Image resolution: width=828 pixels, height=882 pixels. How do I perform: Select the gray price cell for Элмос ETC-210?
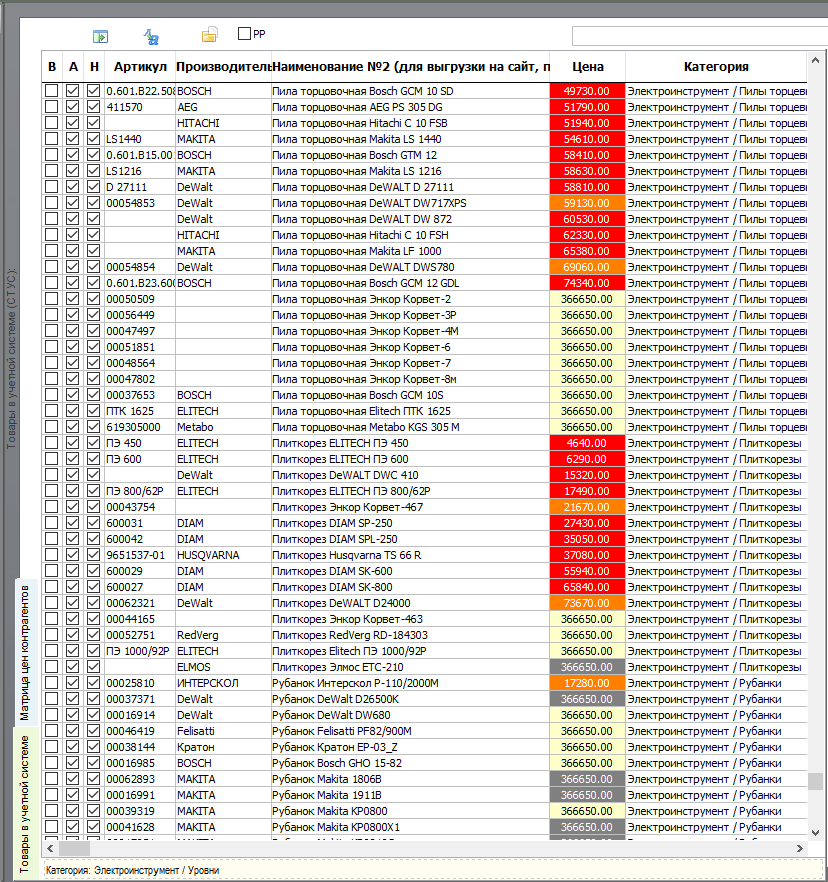point(587,667)
